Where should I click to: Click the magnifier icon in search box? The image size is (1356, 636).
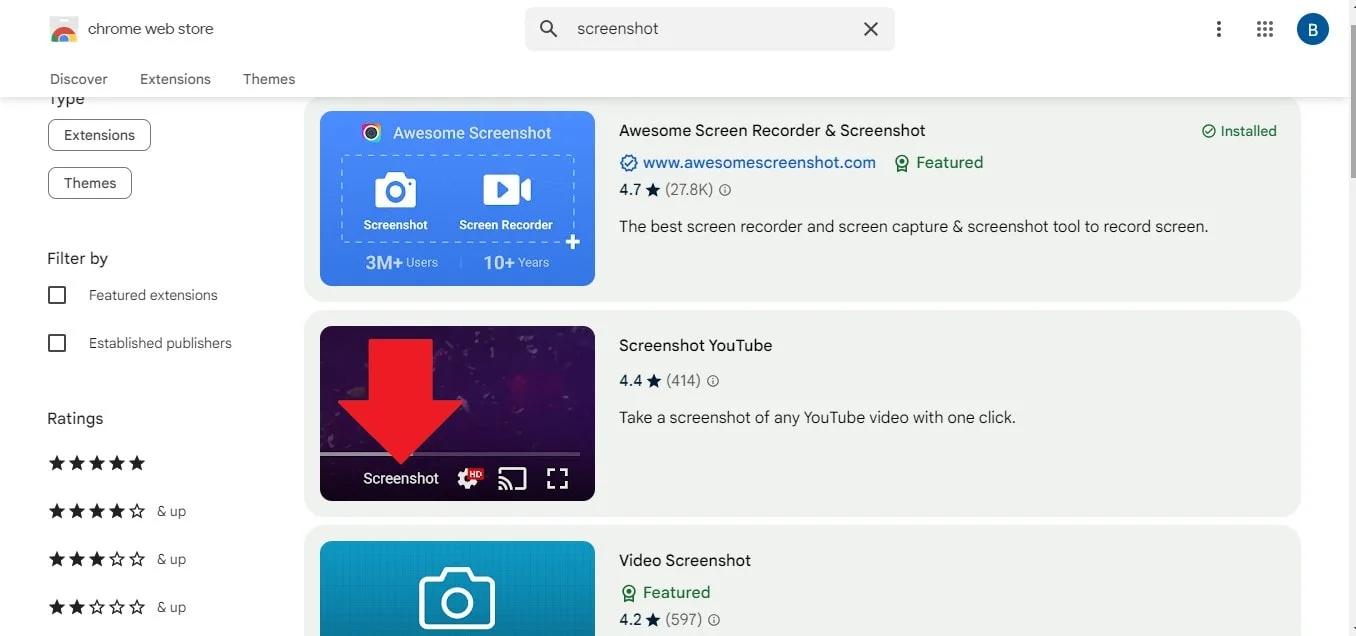click(548, 29)
